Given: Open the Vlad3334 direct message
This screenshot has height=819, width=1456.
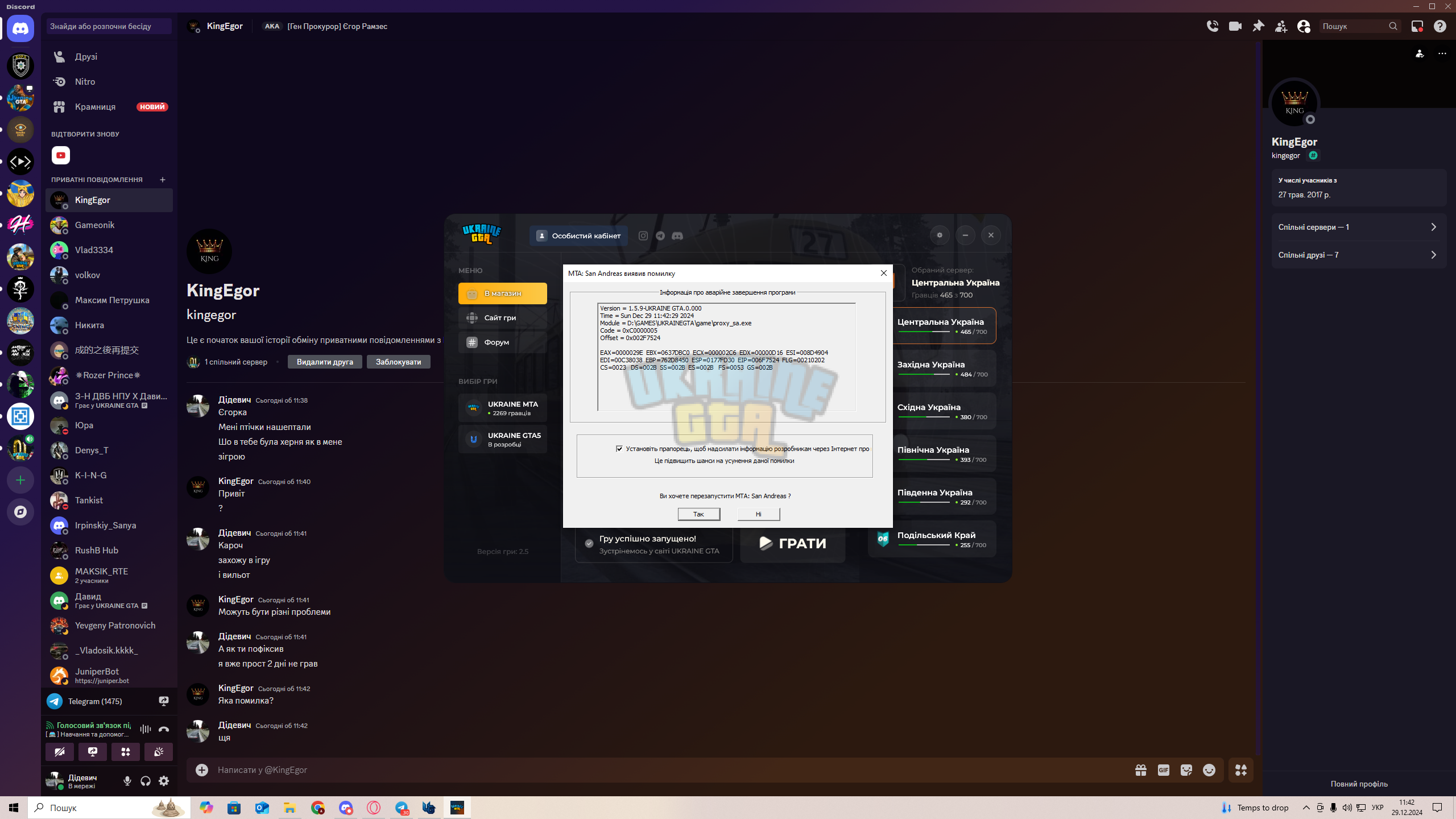Looking at the screenshot, I should [x=109, y=250].
